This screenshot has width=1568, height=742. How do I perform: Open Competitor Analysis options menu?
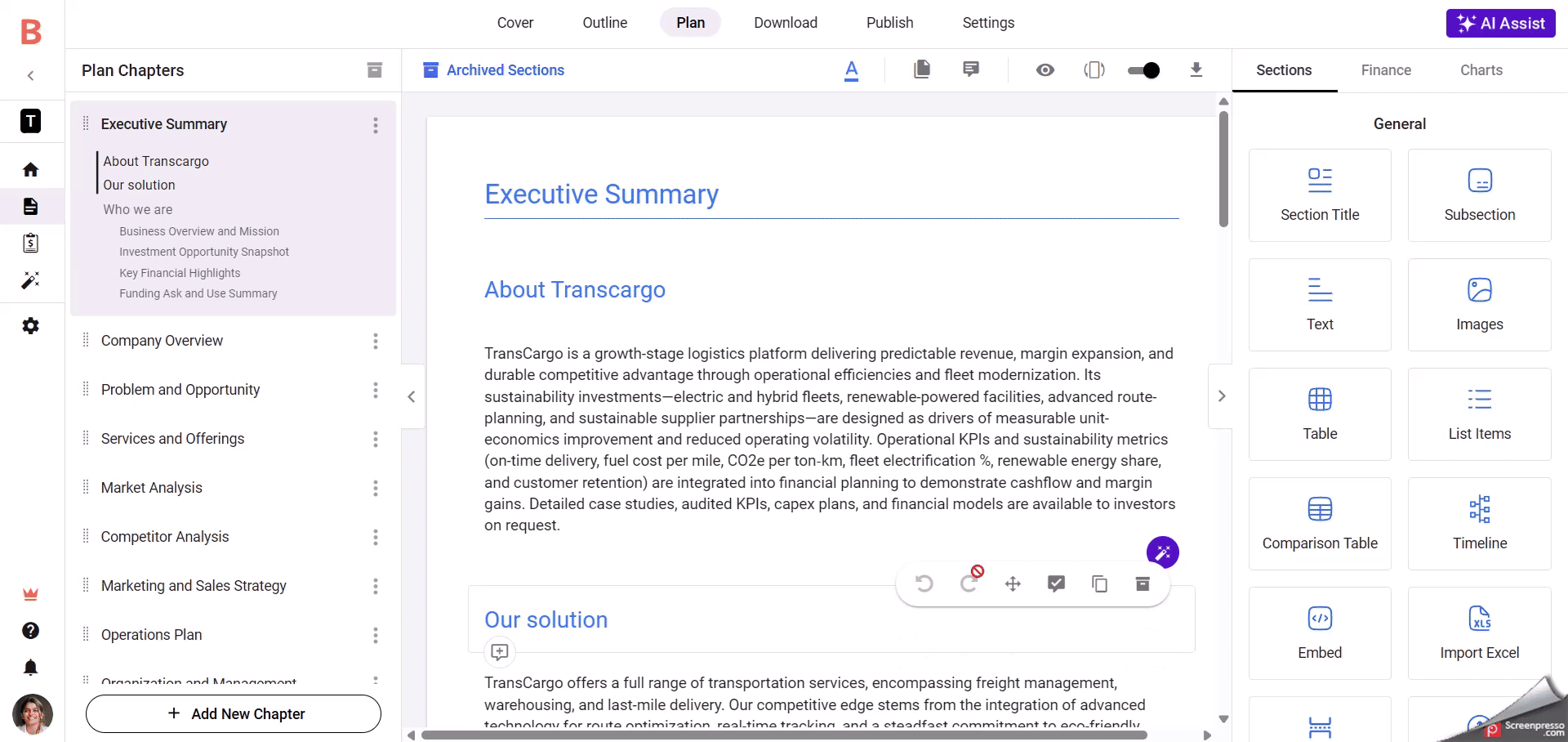[376, 537]
